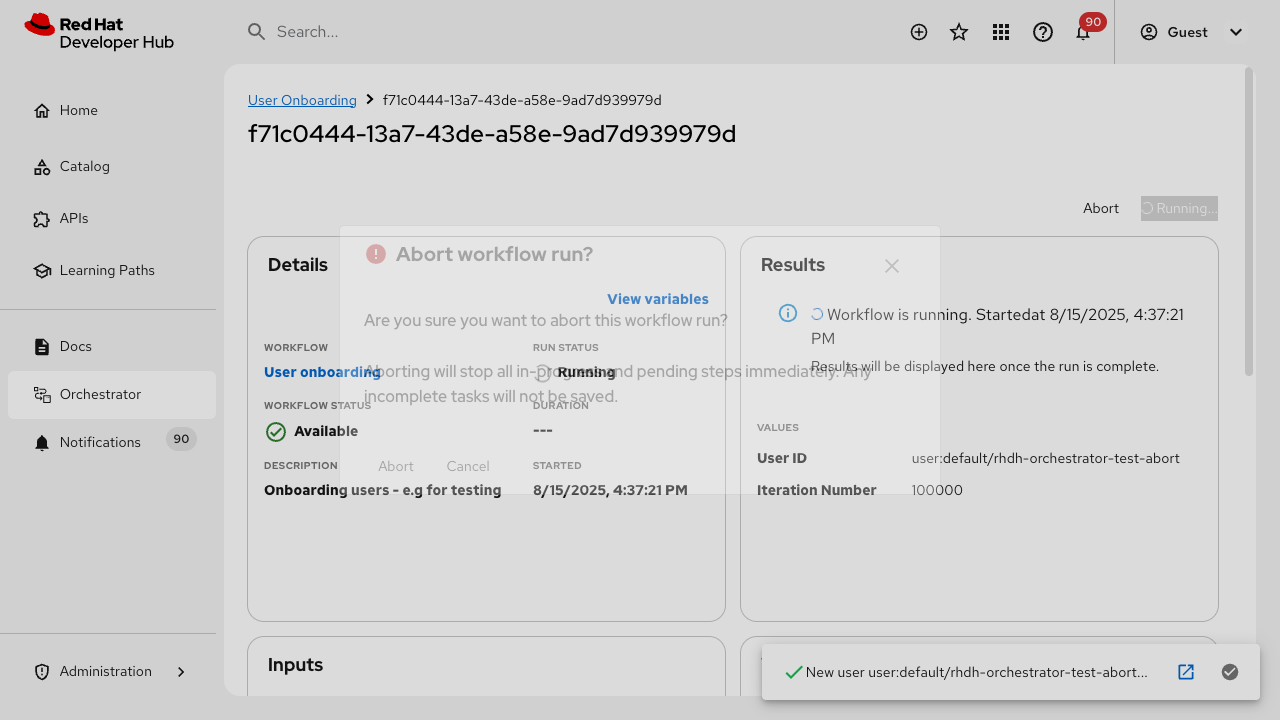Confirm Abort in the dialog
This screenshot has width=1280, height=720.
[x=396, y=466]
